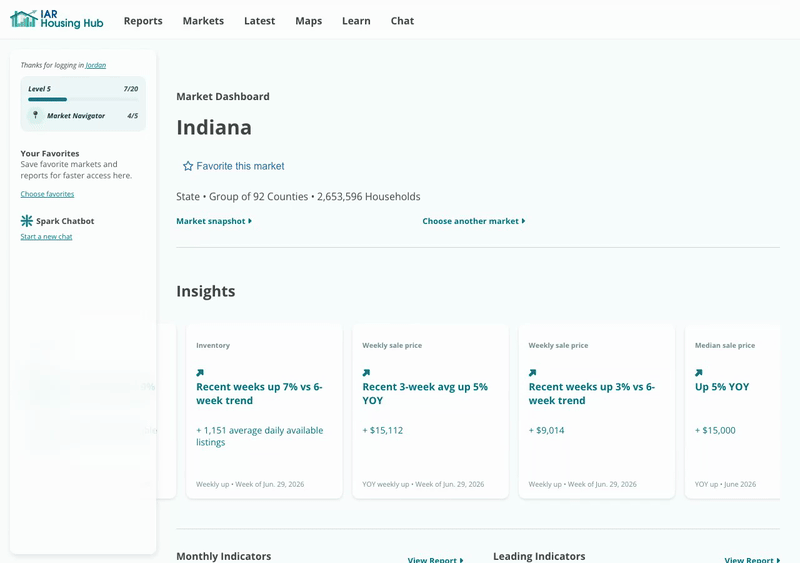Click 1,151 average daily available listings text

pos(260,436)
